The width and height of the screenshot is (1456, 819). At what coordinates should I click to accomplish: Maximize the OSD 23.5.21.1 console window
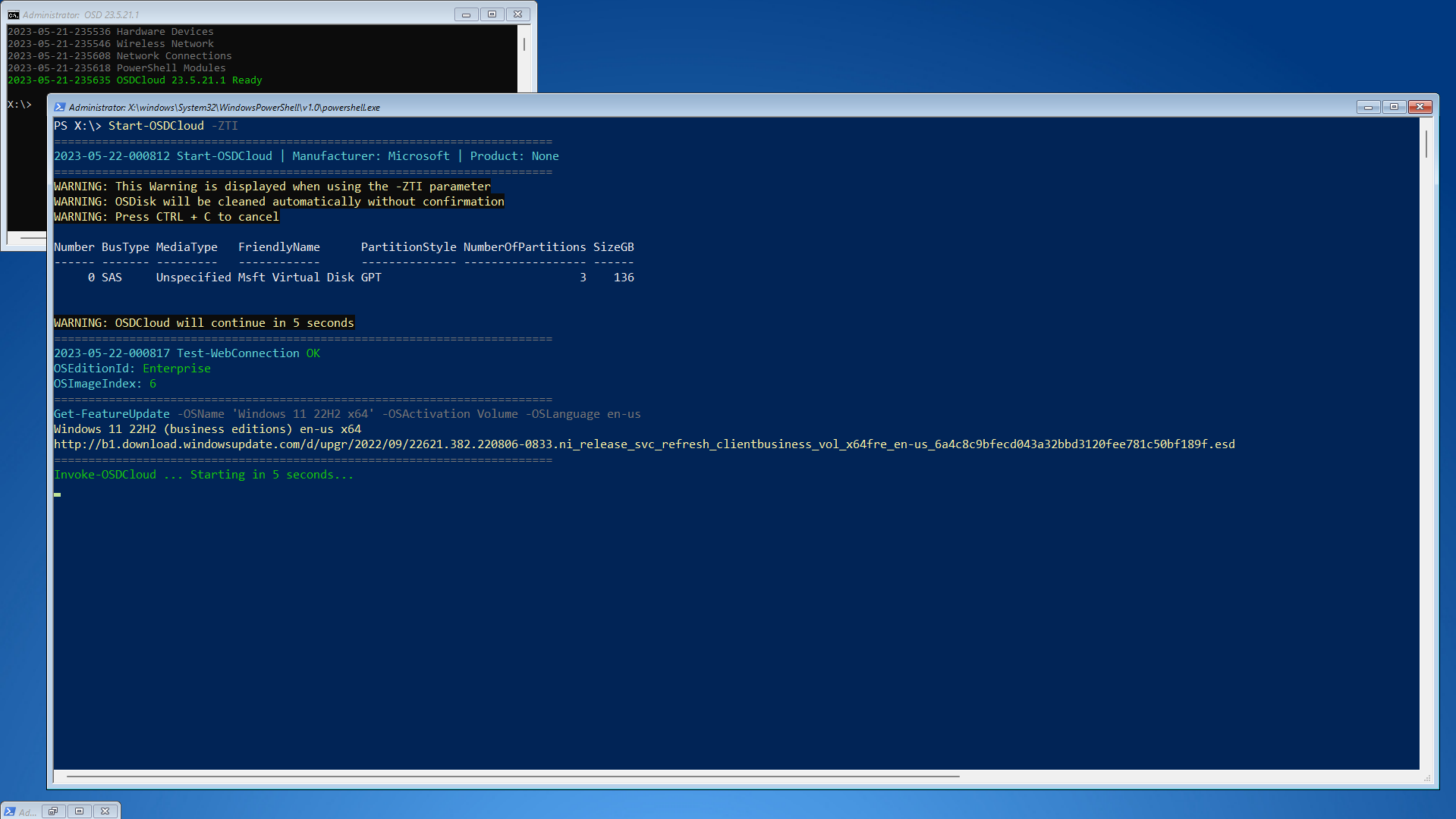tap(492, 14)
